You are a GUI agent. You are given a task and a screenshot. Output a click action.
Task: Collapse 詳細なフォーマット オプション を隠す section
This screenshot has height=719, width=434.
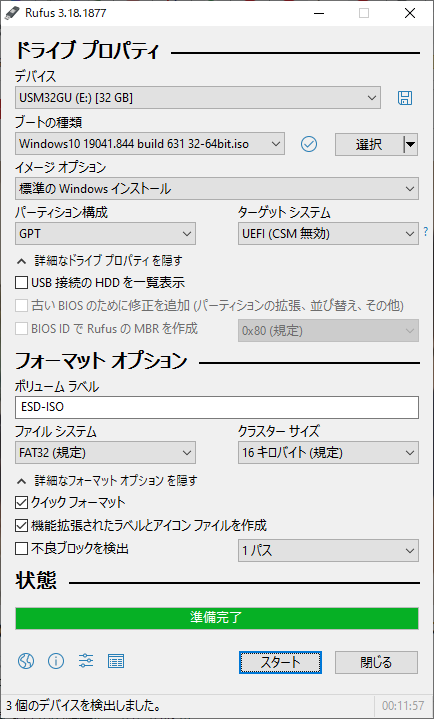(x=107, y=481)
